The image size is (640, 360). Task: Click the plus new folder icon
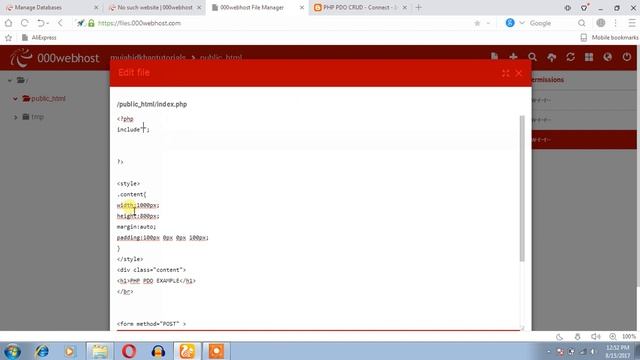pyautogui.click(x=513, y=57)
